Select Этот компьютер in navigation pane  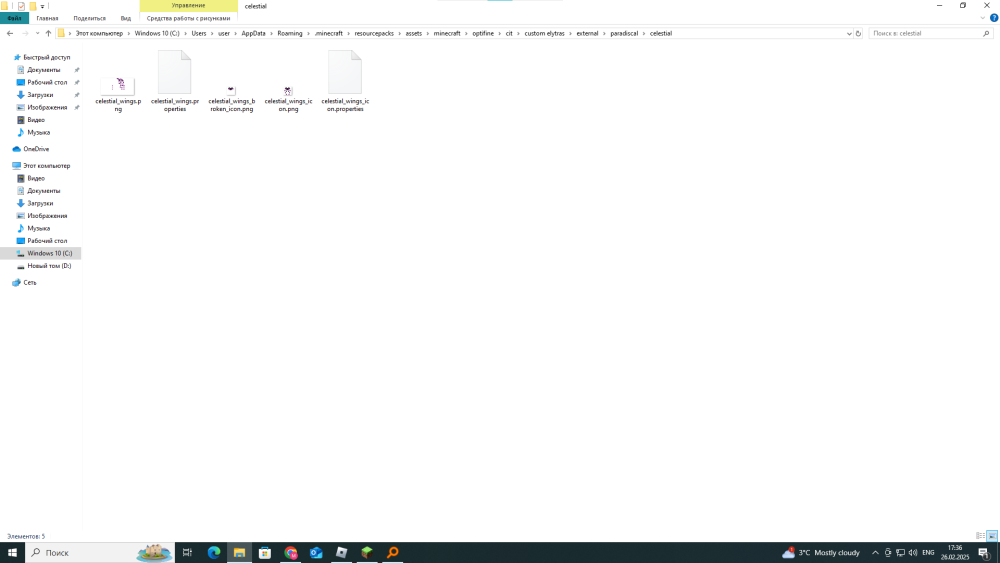click(x=47, y=166)
